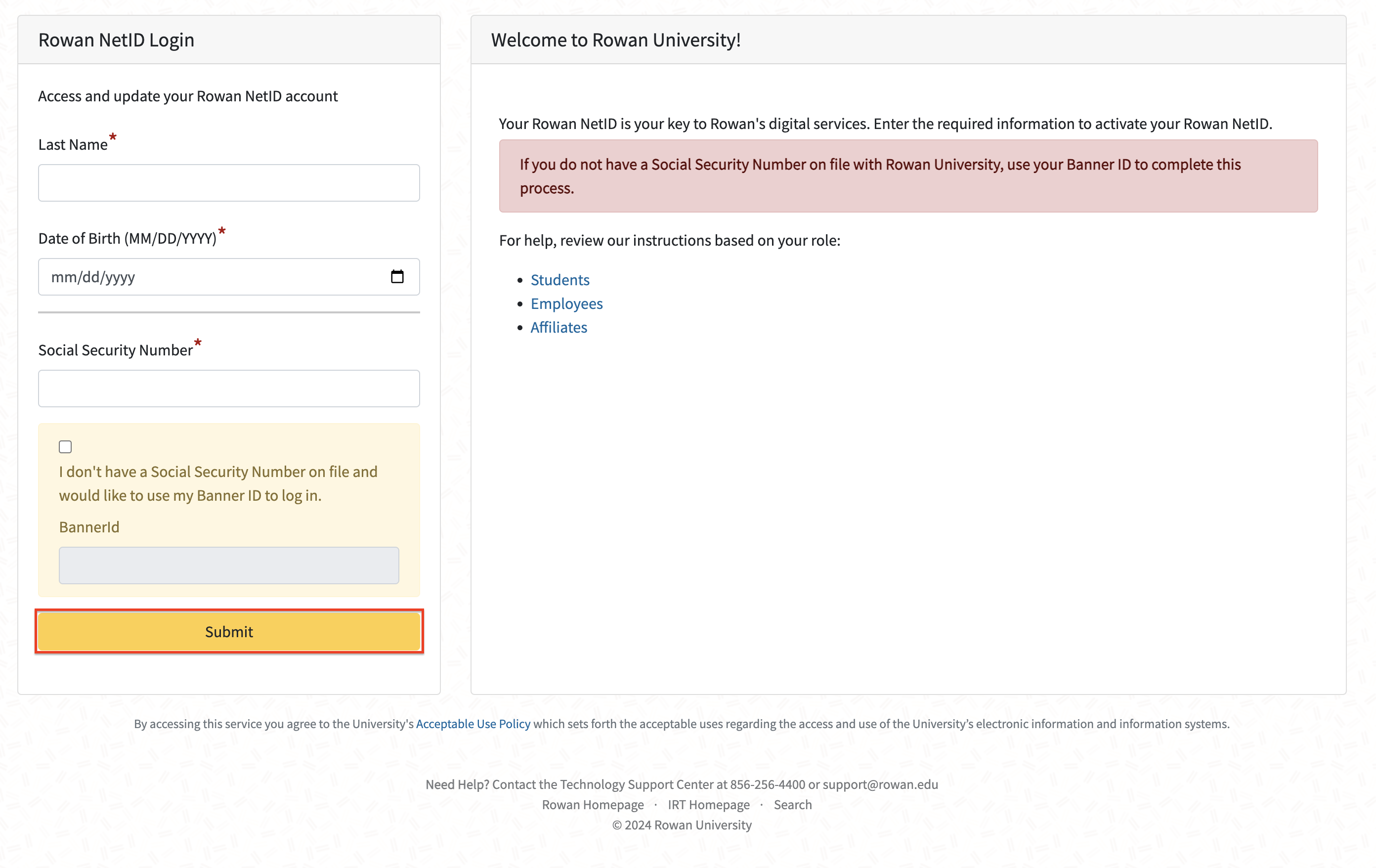Click the Last Name label
The height and width of the screenshot is (868, 1376).
[x=73, y=144]
